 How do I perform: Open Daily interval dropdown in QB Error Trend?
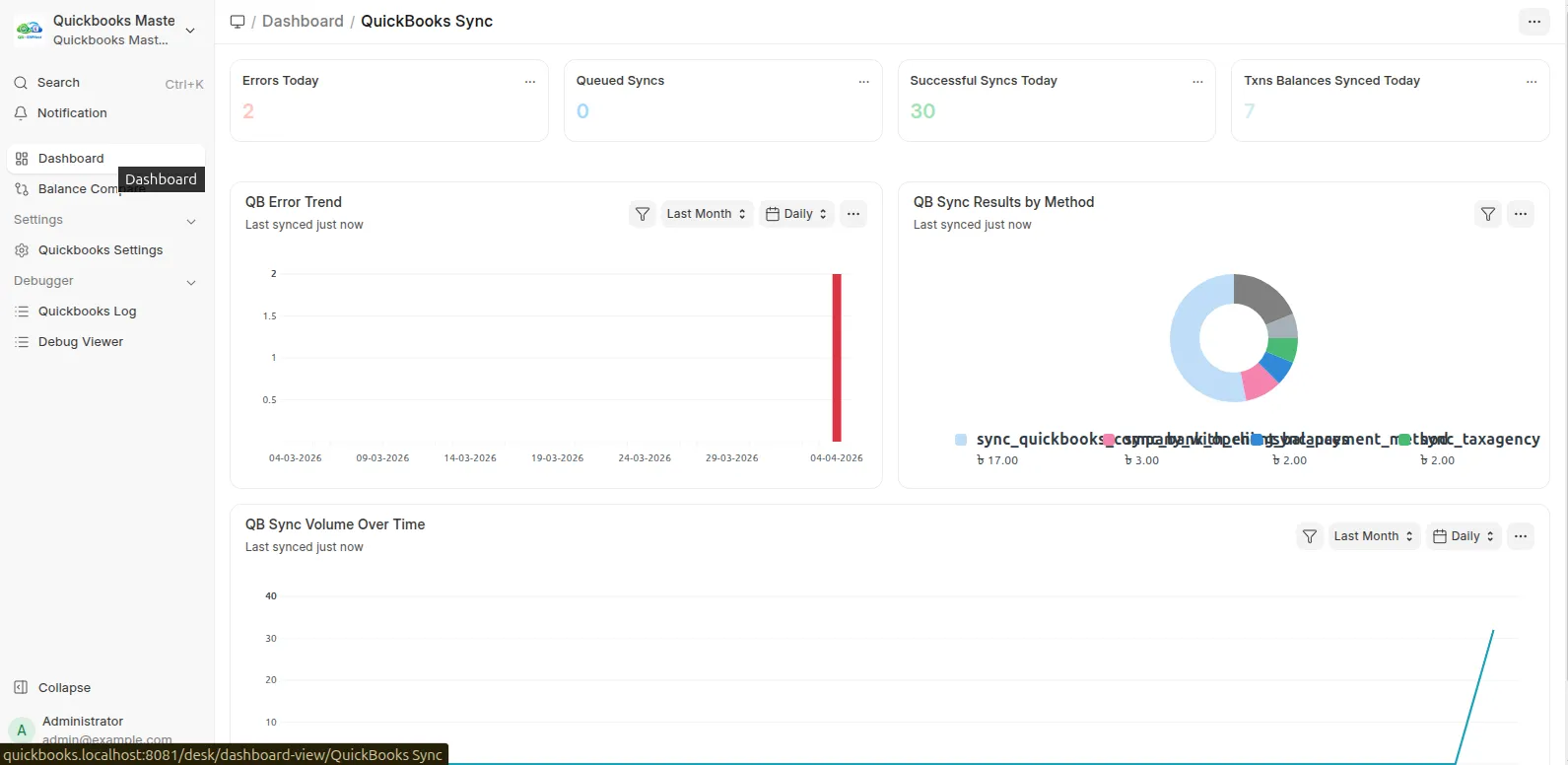click(797, 214)
